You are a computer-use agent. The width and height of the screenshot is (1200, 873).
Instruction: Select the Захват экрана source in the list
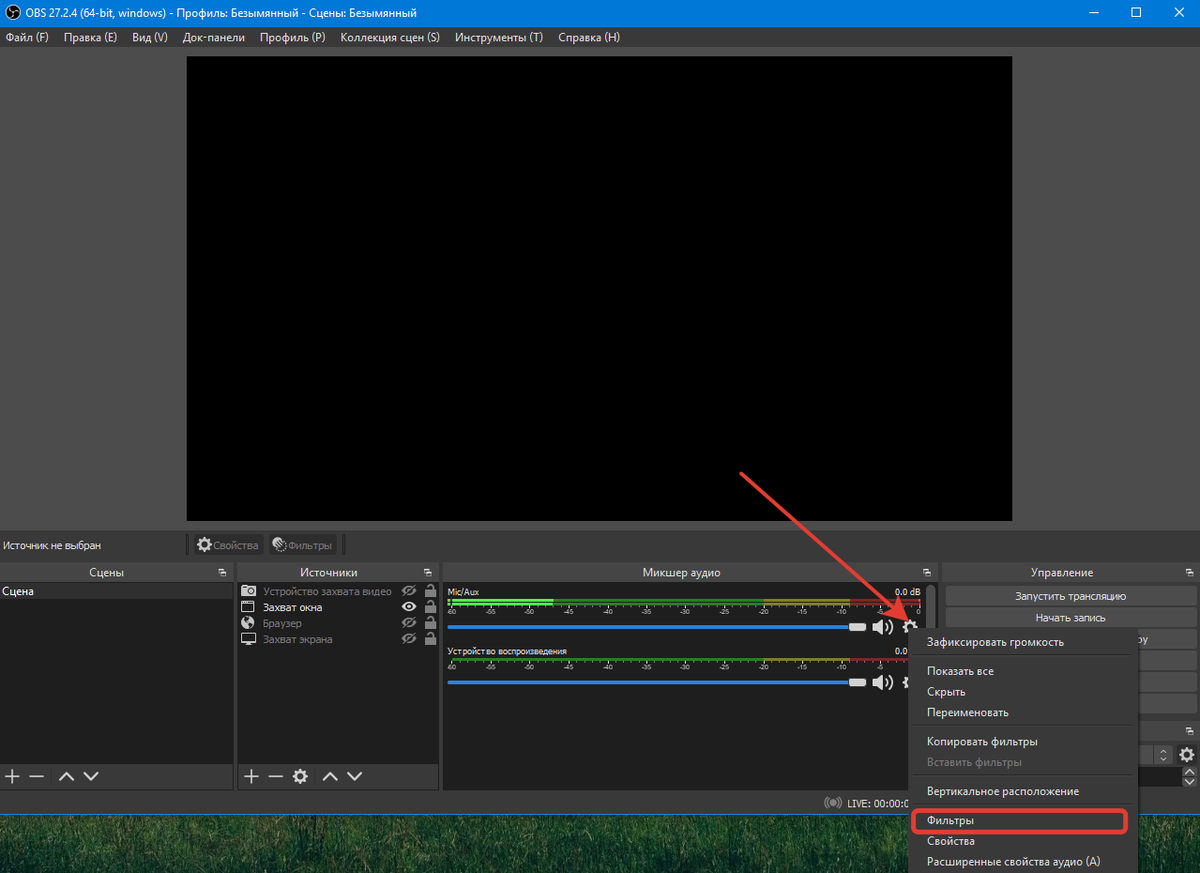pyautogui.click(x=297, y=639)
